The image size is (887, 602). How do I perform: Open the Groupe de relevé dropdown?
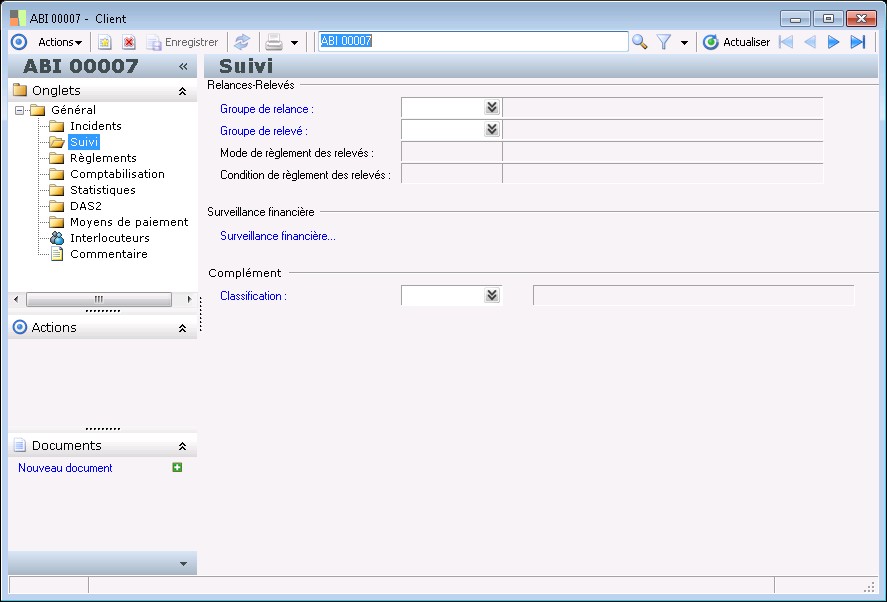492,130
